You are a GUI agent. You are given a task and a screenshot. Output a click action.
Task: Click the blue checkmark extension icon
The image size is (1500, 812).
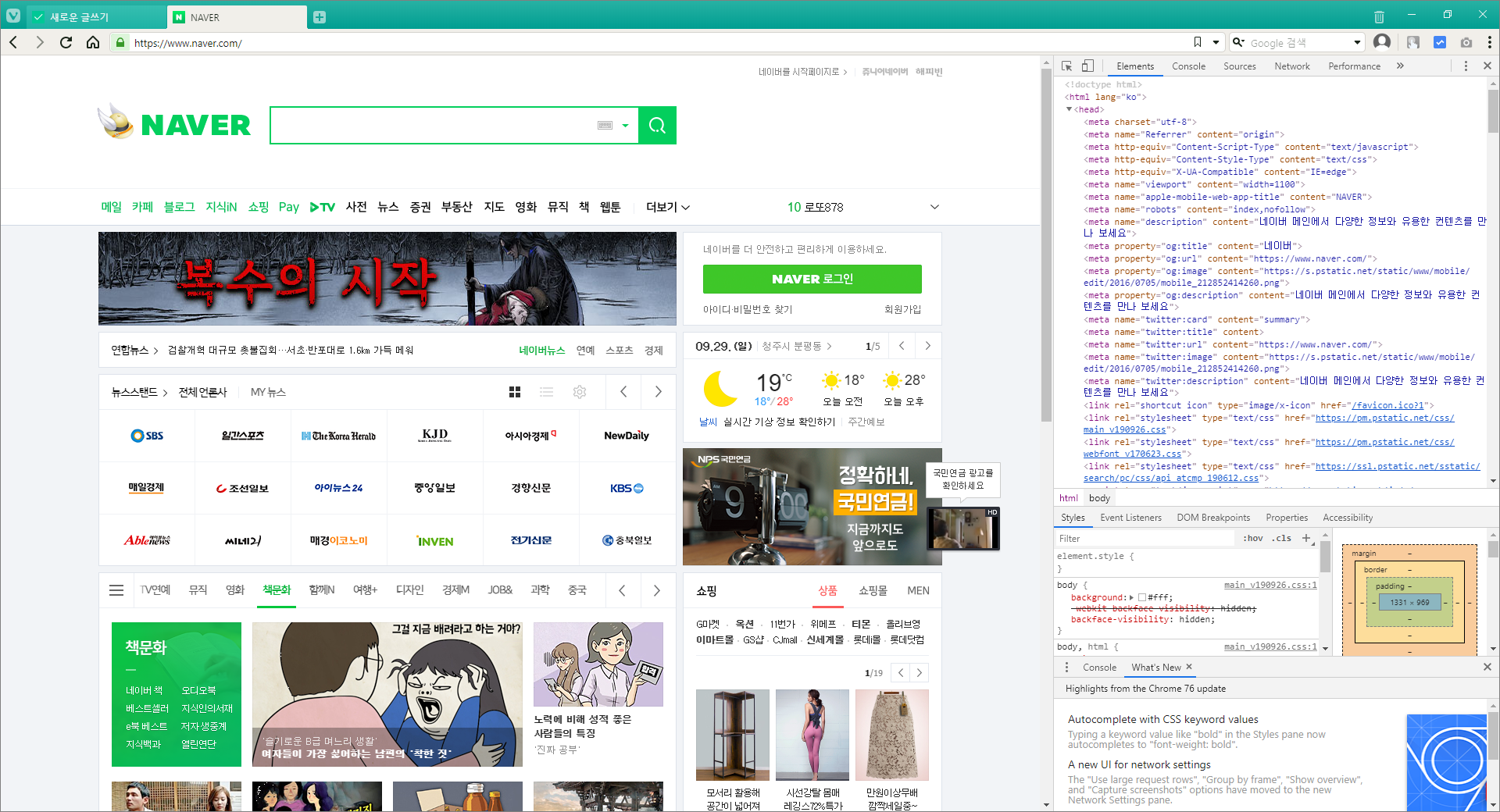(1439, 42)
